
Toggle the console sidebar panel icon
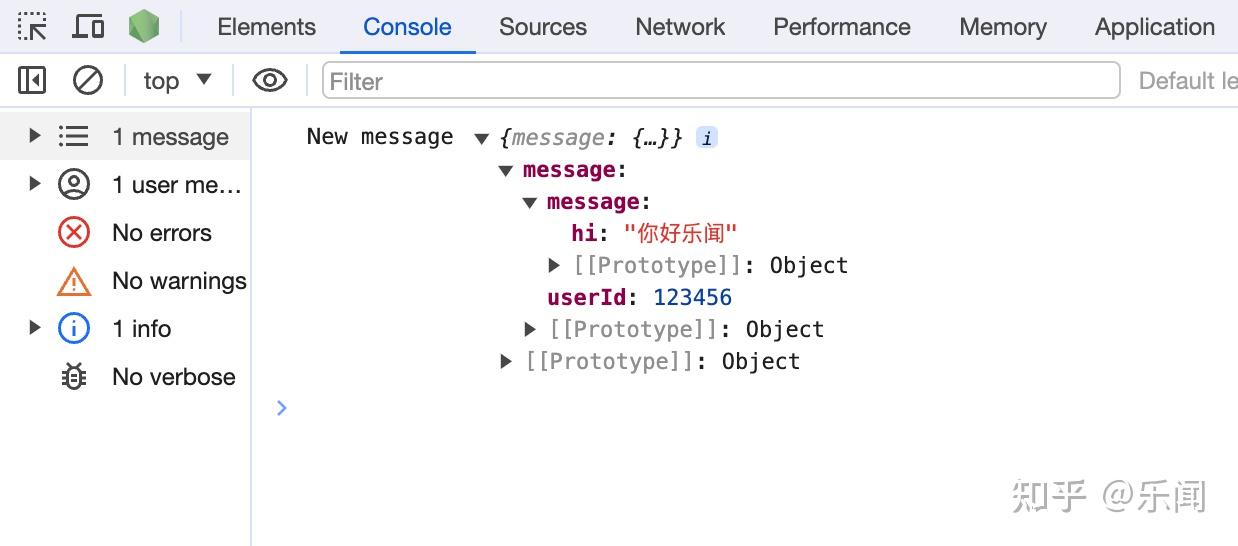point(32,80)
